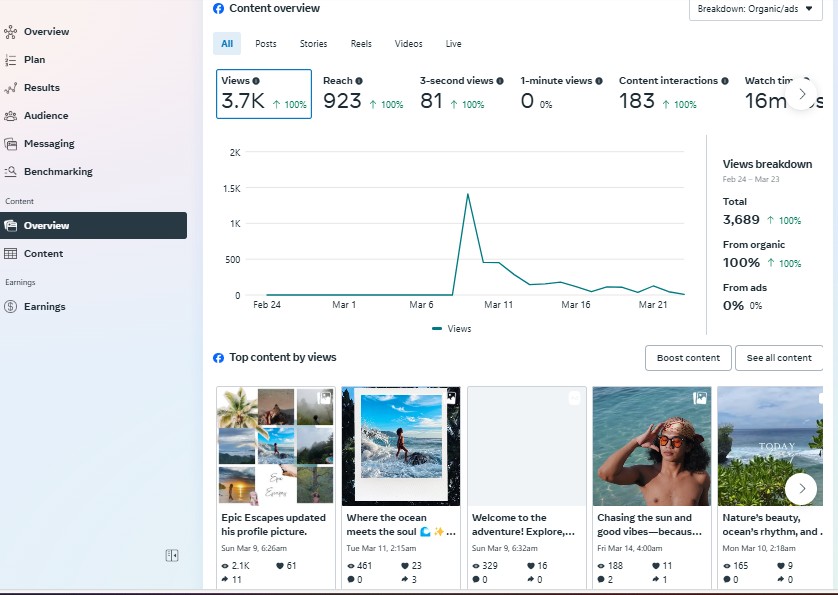Click the Results chart icon
Screen dimensions: 838x595
(10, 88)
